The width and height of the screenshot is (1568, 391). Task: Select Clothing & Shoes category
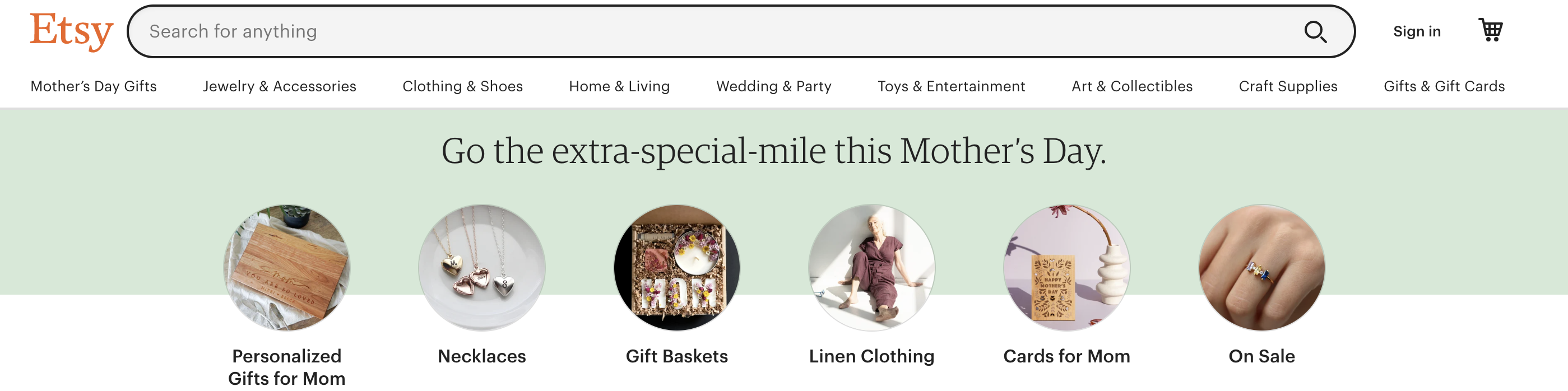click(x=462, y=86)
